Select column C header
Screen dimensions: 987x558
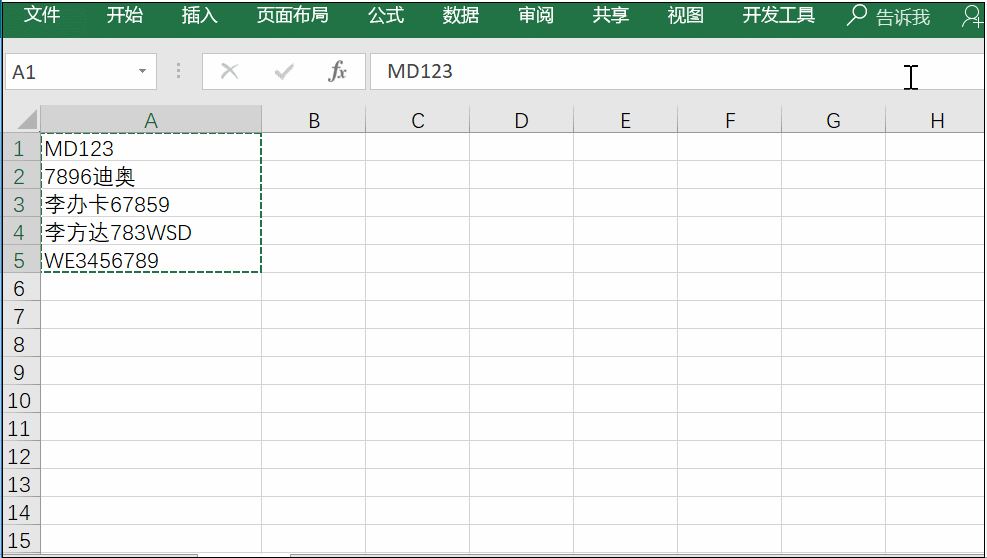point(418,120)
